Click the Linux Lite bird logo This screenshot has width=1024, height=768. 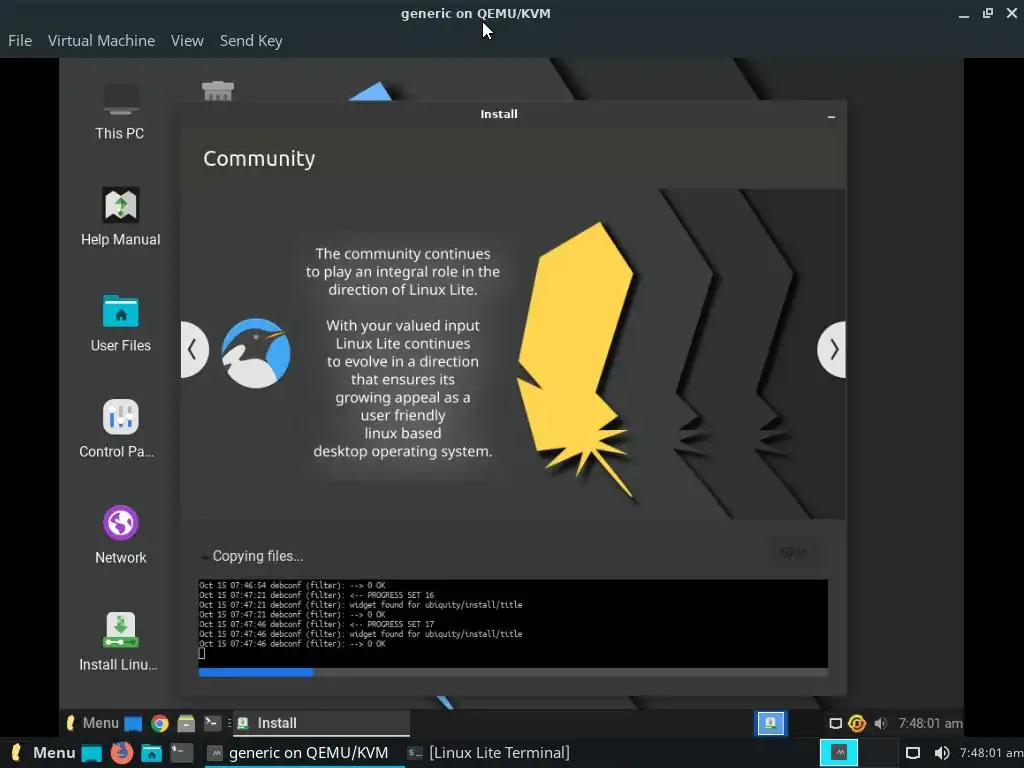[x=255, y=353]
